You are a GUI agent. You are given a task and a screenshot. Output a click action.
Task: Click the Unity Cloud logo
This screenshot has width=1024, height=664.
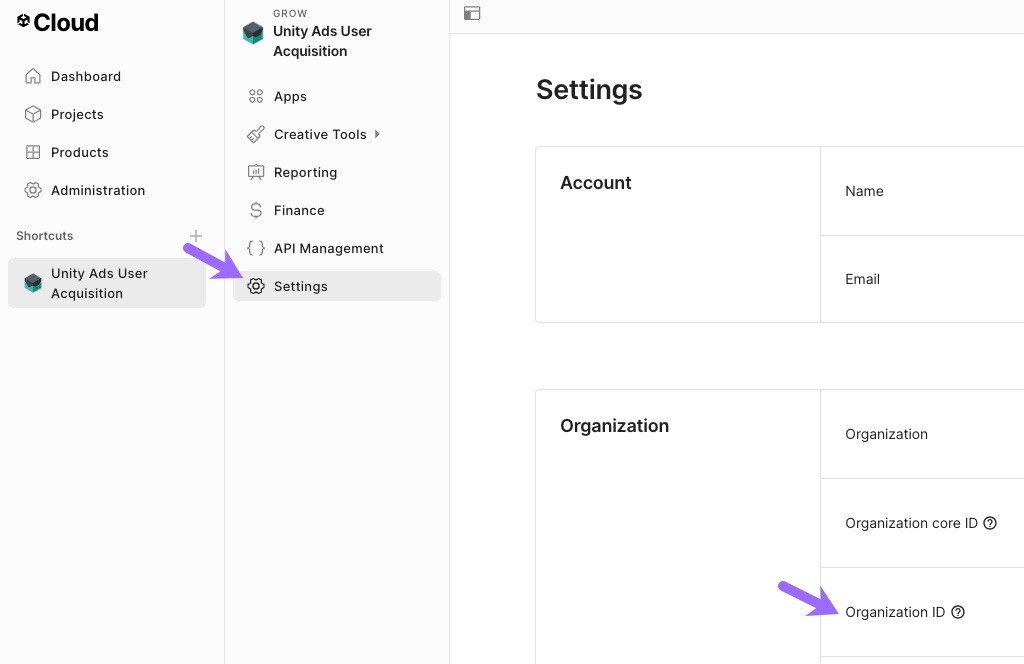[57, 22]
